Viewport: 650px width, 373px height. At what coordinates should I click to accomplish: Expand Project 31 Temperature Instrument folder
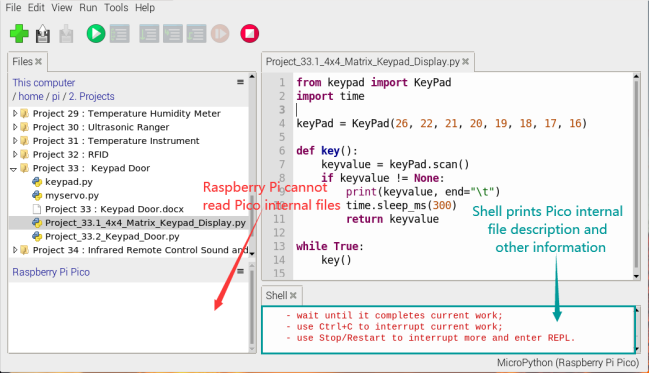pos(15,140)
